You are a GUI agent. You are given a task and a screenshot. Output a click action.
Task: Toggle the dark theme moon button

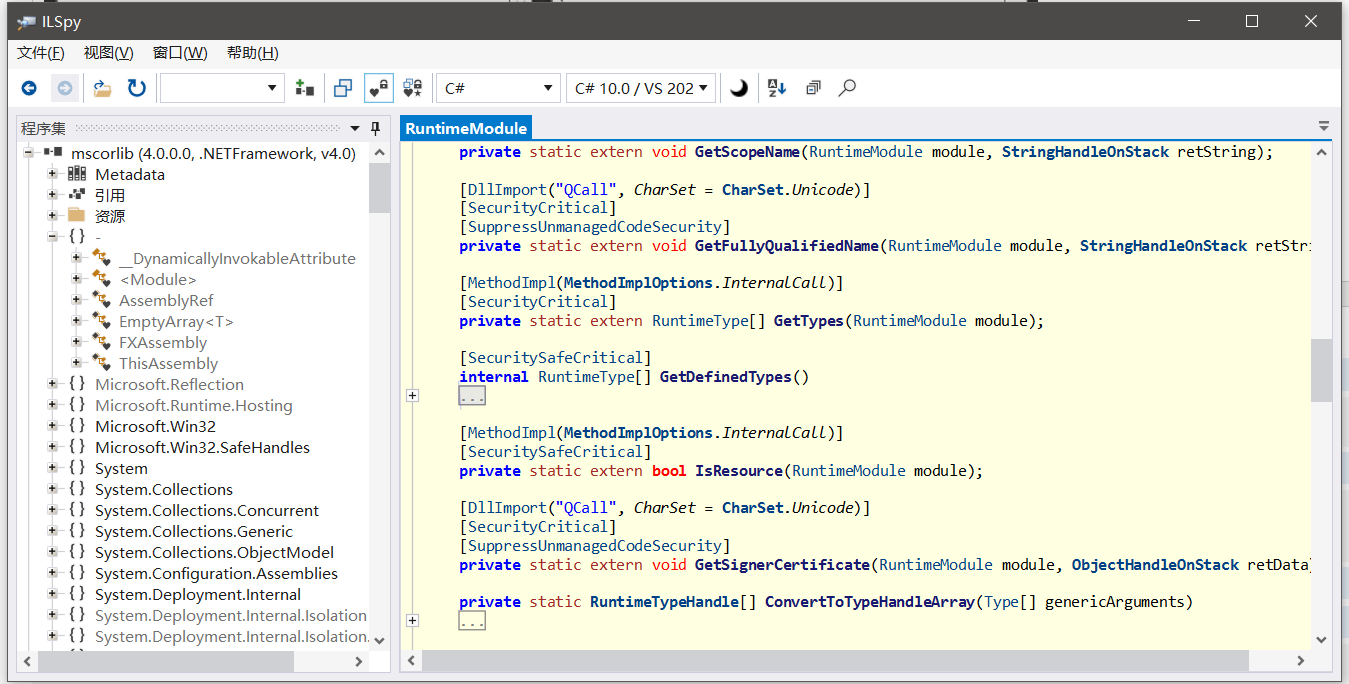(738, 88)
